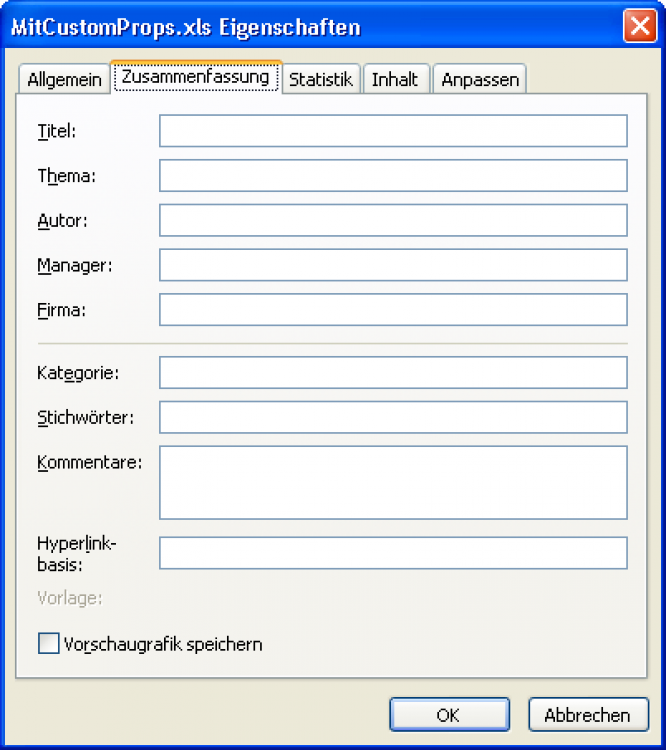The image size is (666, 750).
Task: Click inside the Kommentare text area
Action: (393, 483)
